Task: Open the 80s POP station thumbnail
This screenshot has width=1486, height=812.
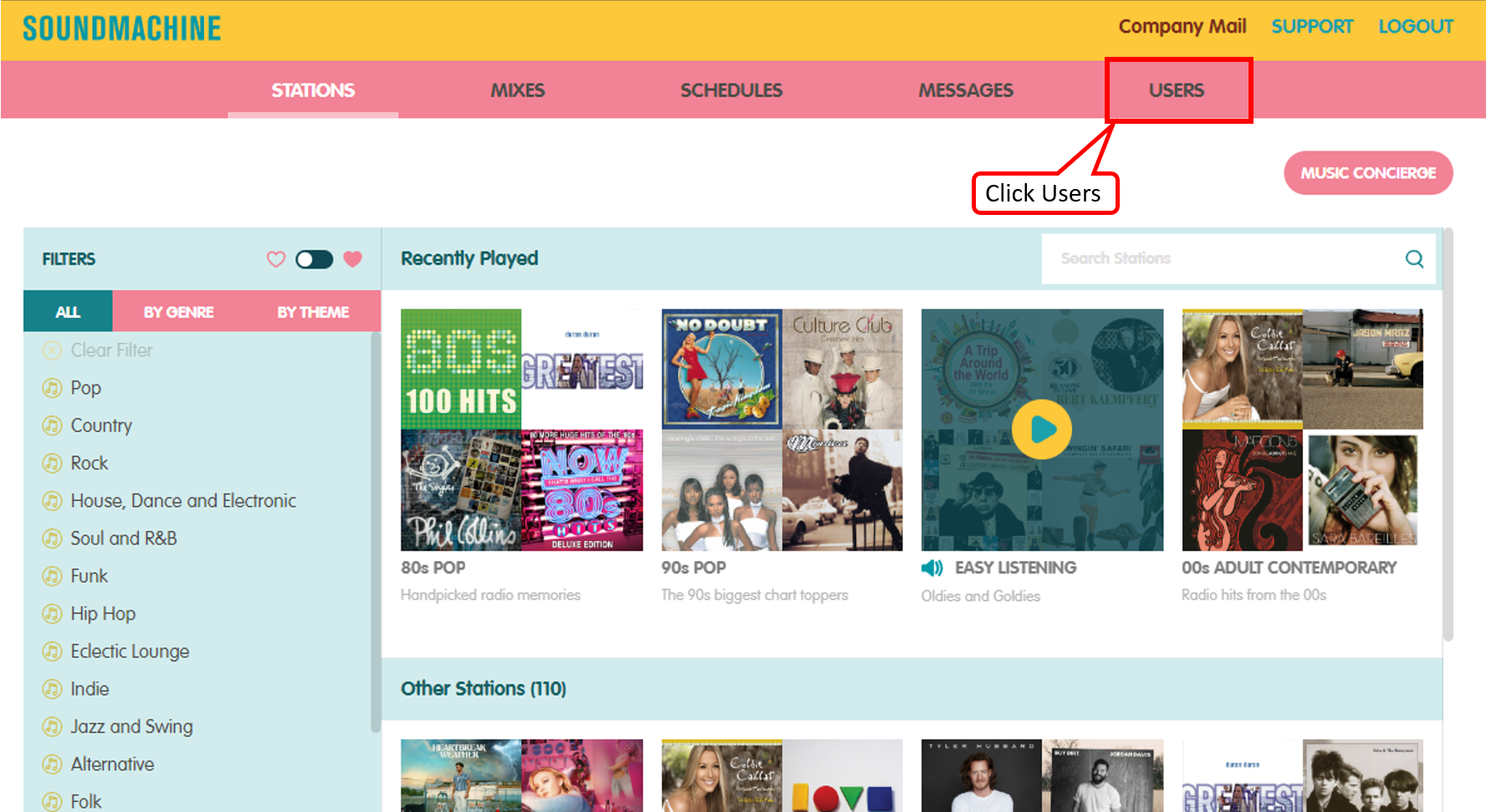Action: coord(522,430)
